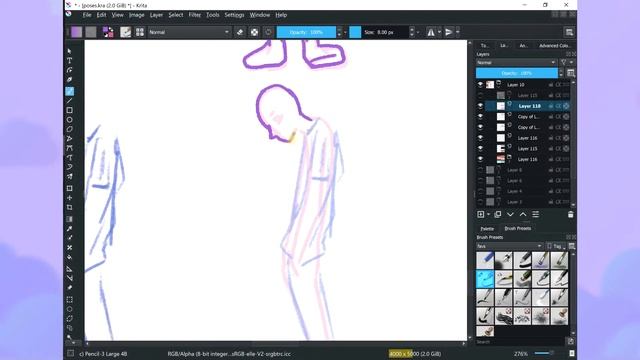Open the dropdown arrow beside toolbar Opacity
The width and height of the screenshot is (640, 360).
[345, 32]
